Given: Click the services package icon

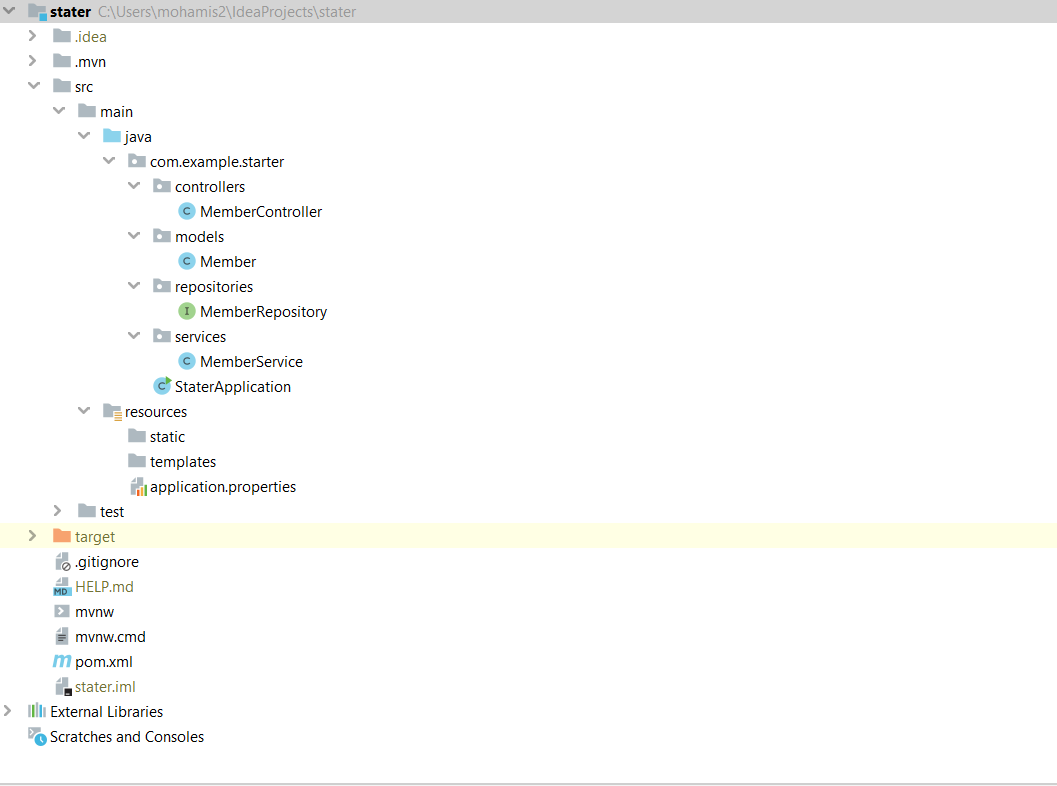Looking at the screenshot, I should click(162, 335).
